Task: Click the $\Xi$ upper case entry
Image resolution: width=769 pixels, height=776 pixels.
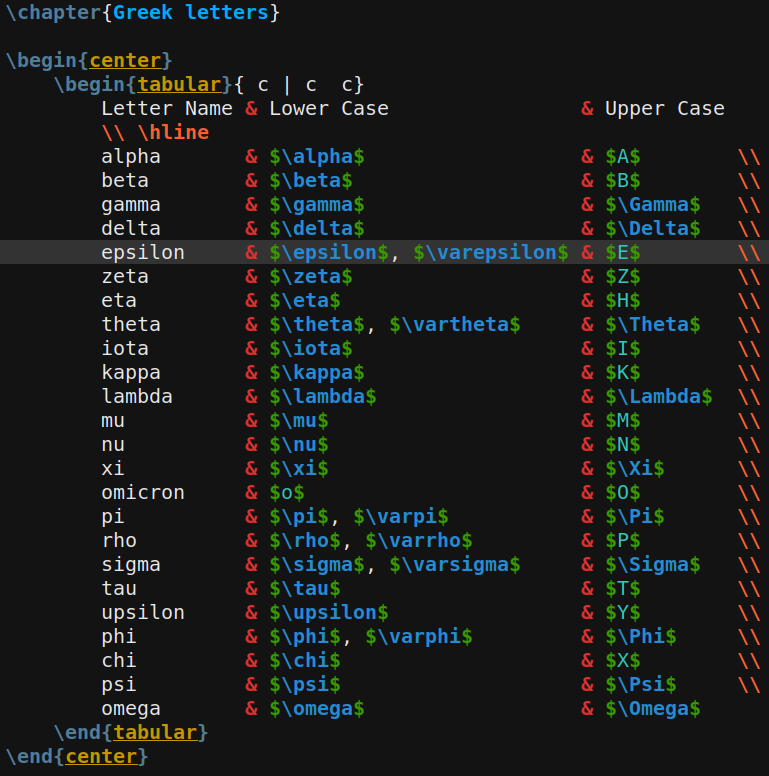Action: click(635, 469)
